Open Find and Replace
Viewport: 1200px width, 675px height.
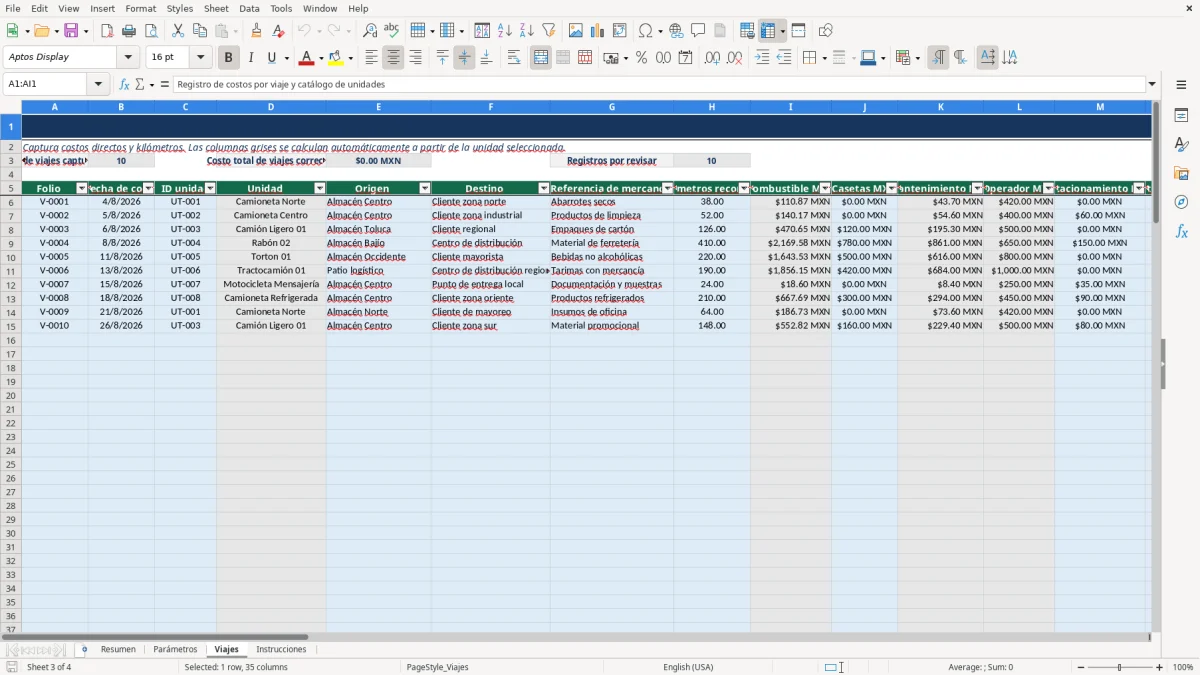point(370,31)
